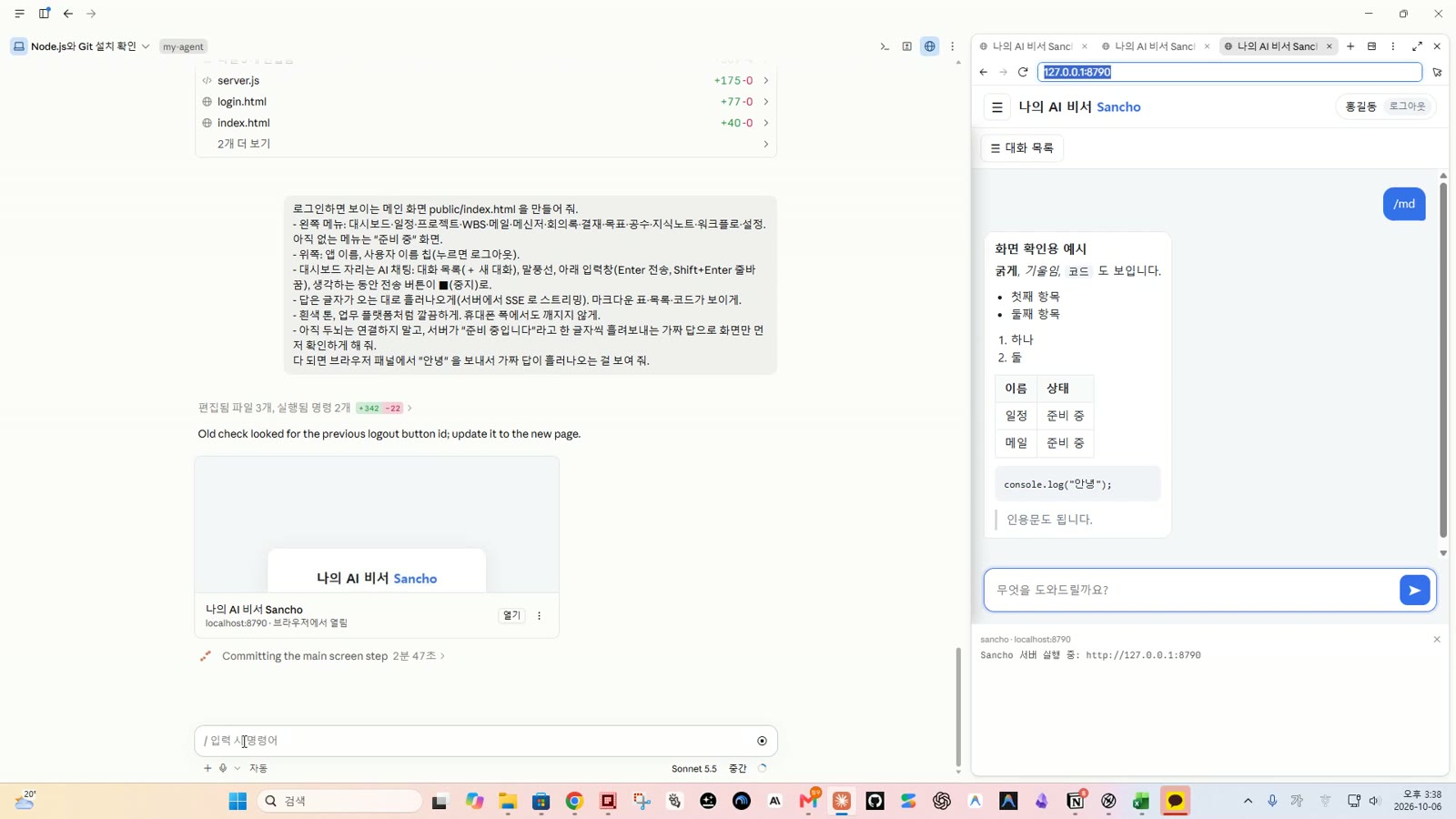This screenshot has height=819, width=1456.
Task: Select the Sonnet 5.5 model selector
Action: [694, 769]
